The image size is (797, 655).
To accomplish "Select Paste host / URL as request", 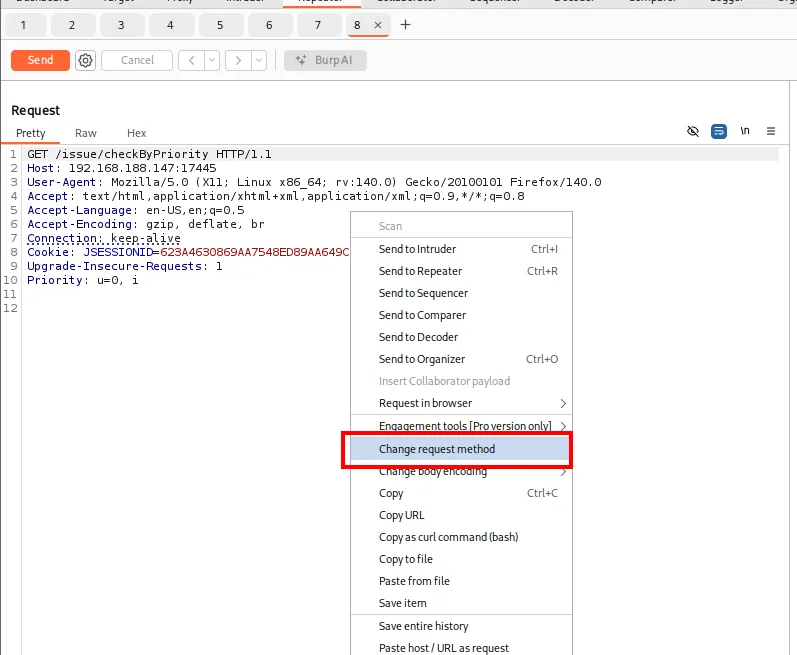I will click(462, 648).
